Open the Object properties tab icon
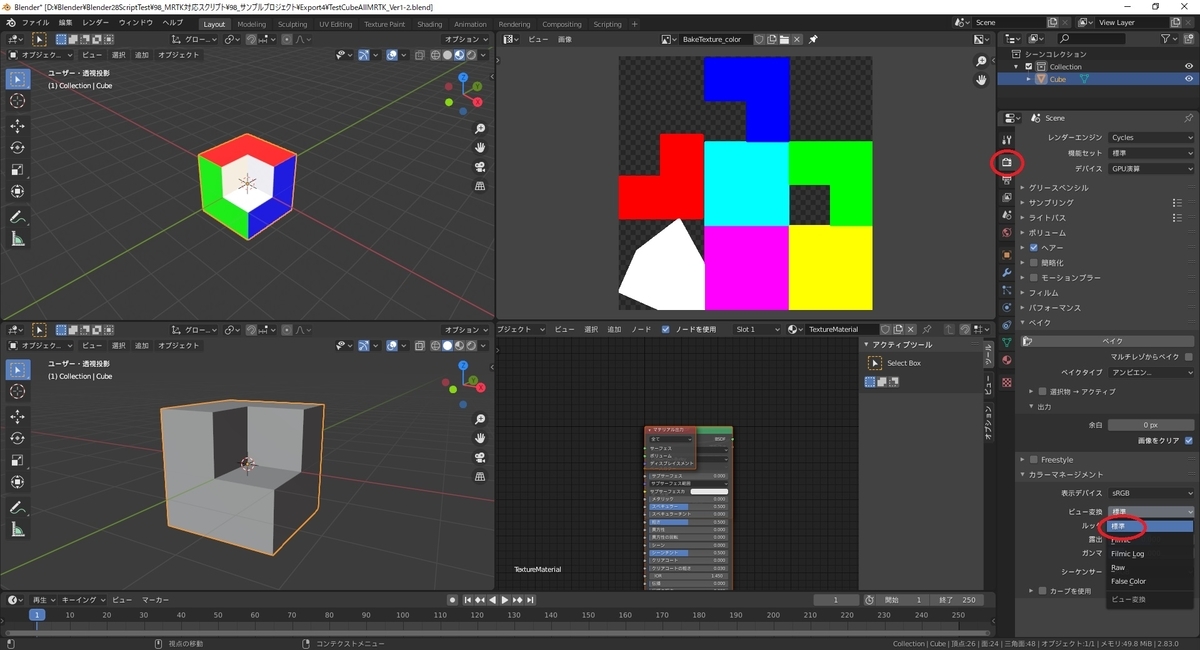 pos(1007,254)
